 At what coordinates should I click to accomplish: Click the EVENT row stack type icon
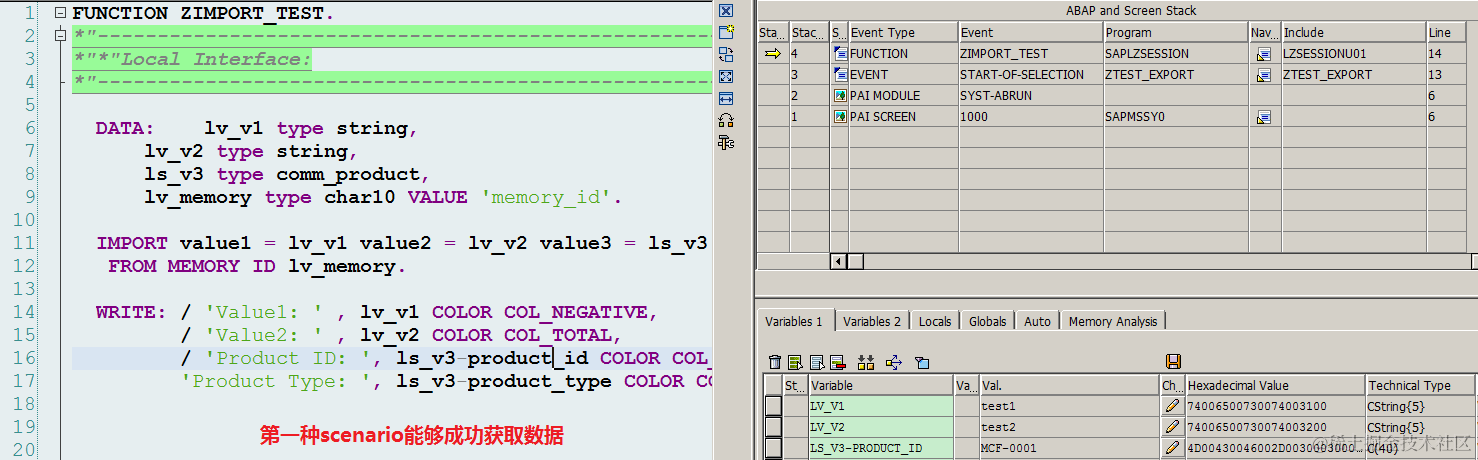[840, 75]
